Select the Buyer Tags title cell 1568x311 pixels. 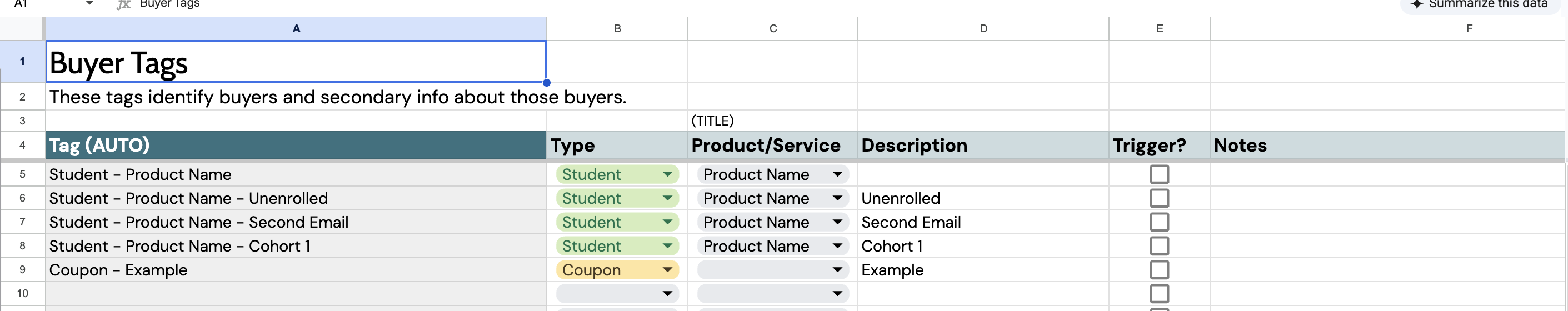[x=296, y=62]
